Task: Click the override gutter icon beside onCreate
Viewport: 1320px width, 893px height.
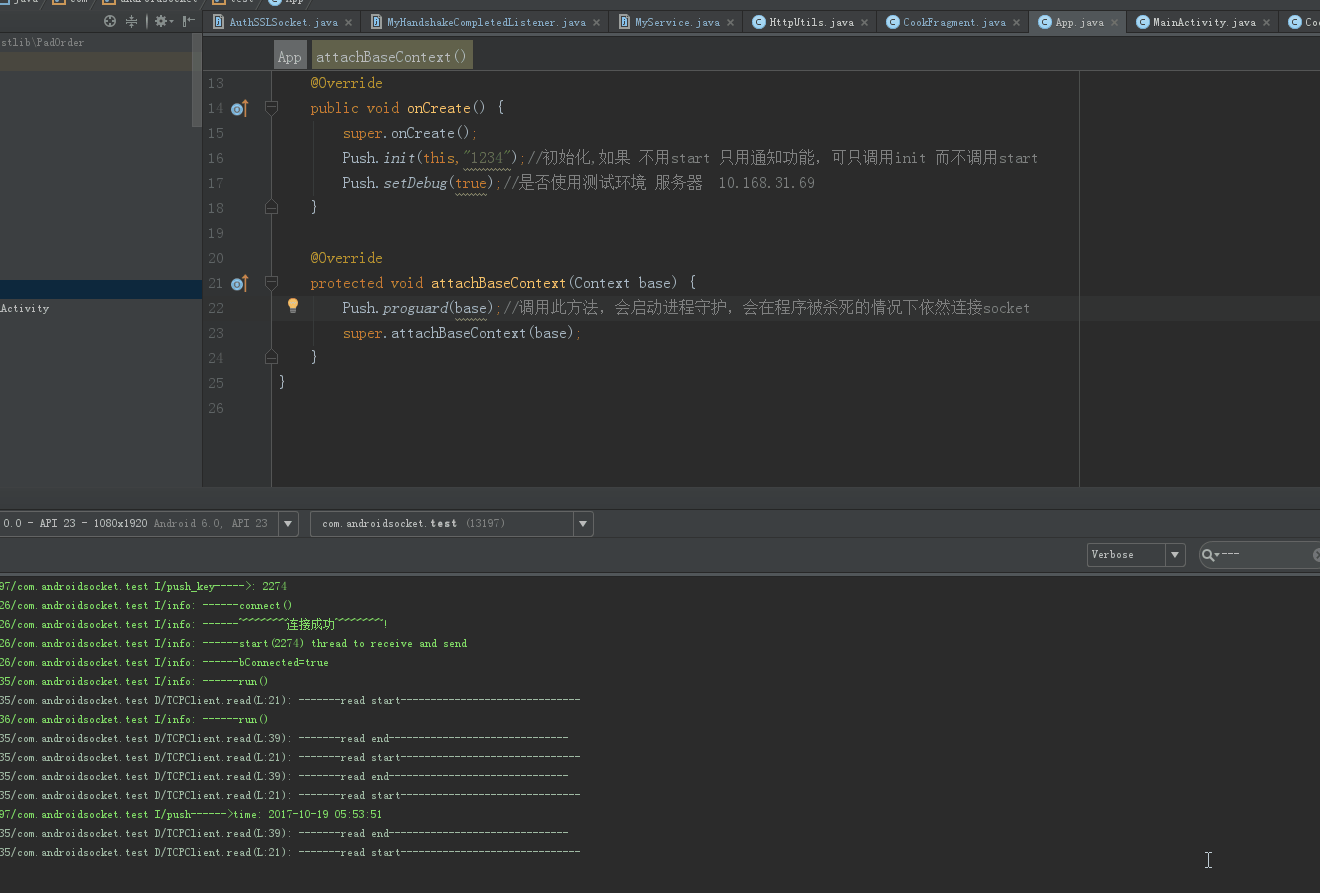Action: tap(239, 108)
